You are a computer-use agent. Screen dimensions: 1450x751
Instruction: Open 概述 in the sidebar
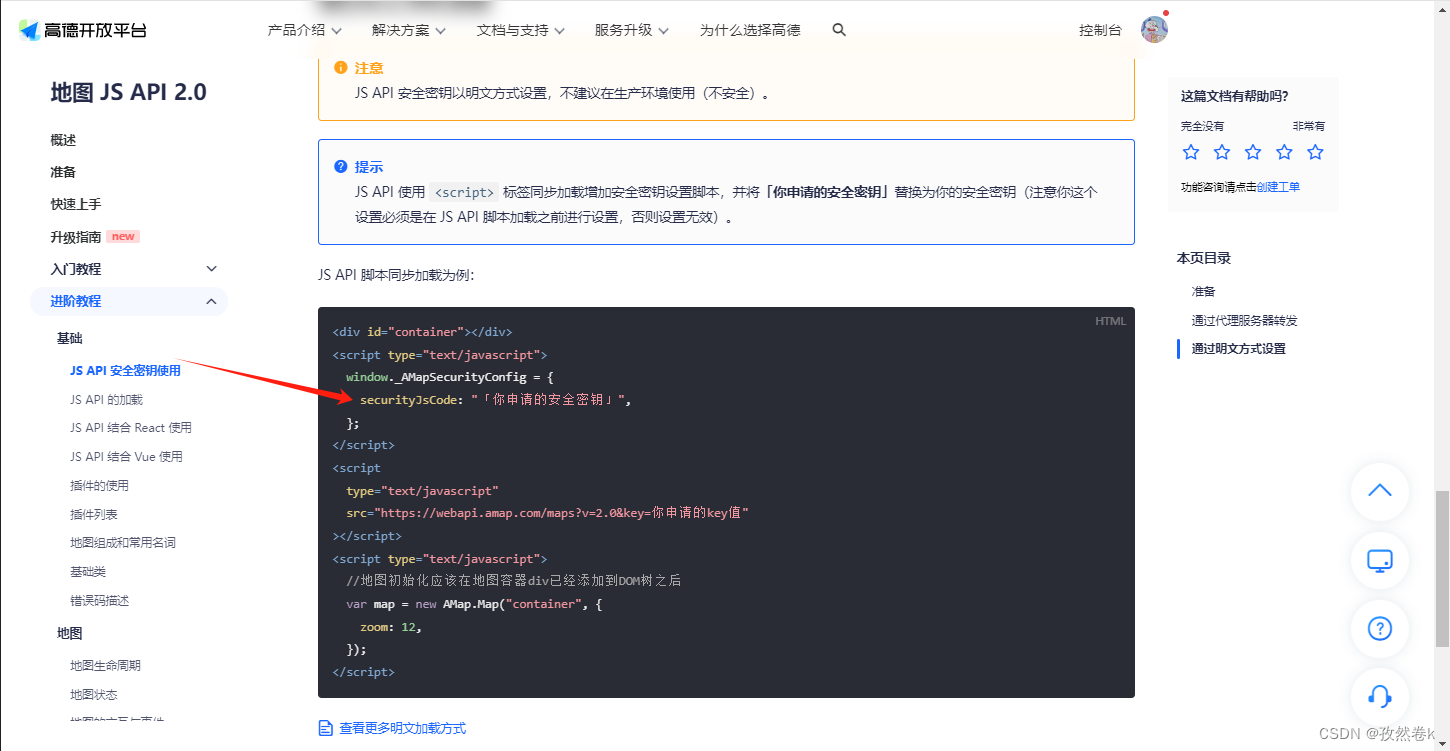pyautogui.click(x=63, y=140)
